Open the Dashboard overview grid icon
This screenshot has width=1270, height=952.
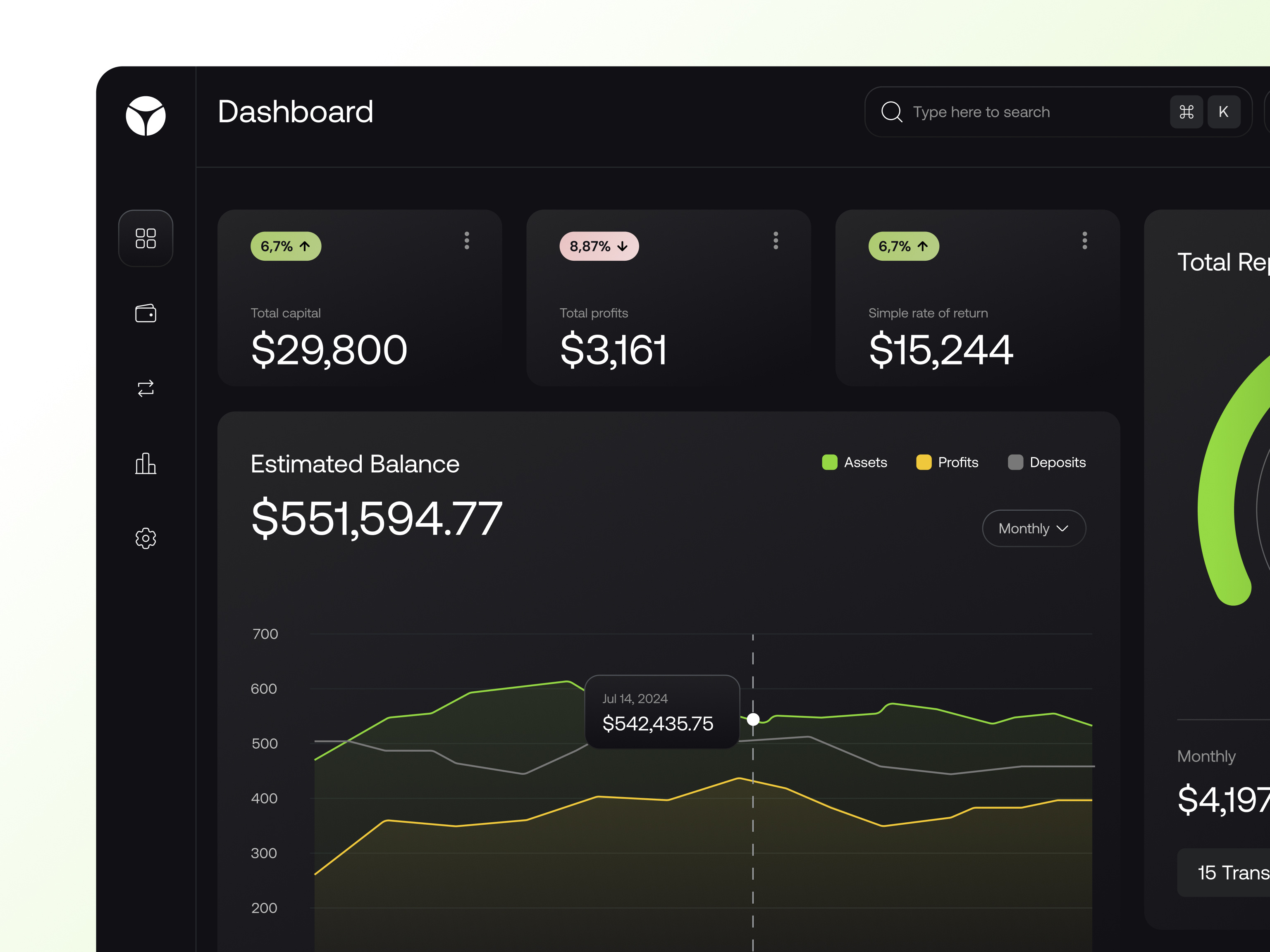[x=145, y=238]
